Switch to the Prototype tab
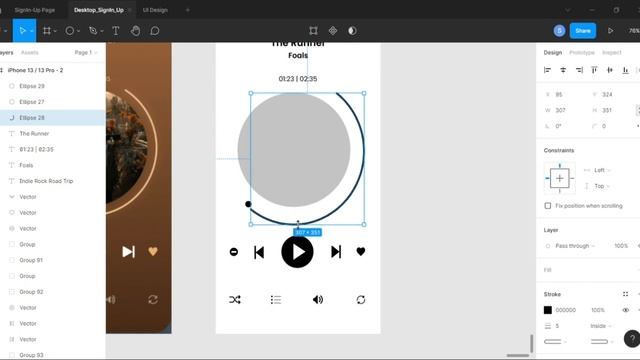The image size is (640, 360). 582,53
